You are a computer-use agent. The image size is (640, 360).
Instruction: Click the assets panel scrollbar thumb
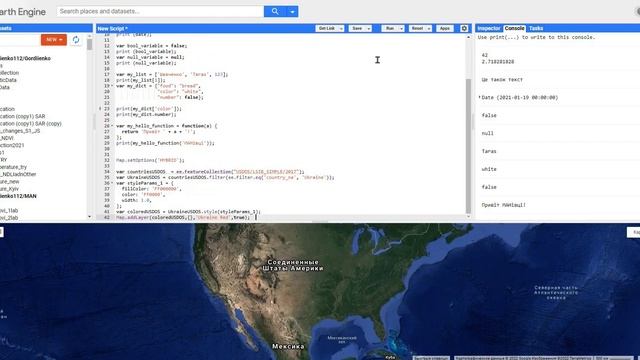tap(89, 44)
